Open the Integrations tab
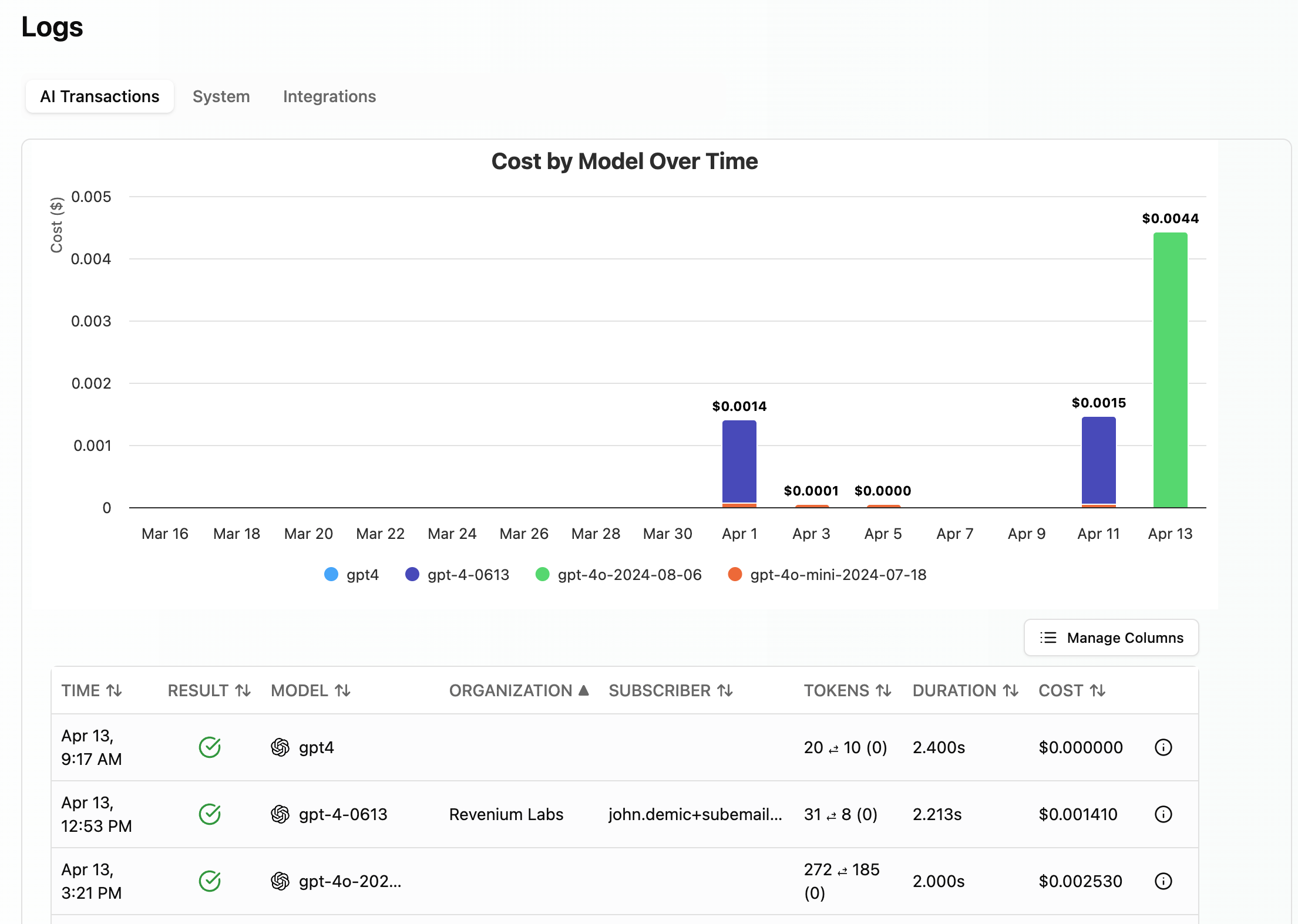Viewport: 1298px width, 924px height. click(x=329, y=96)
